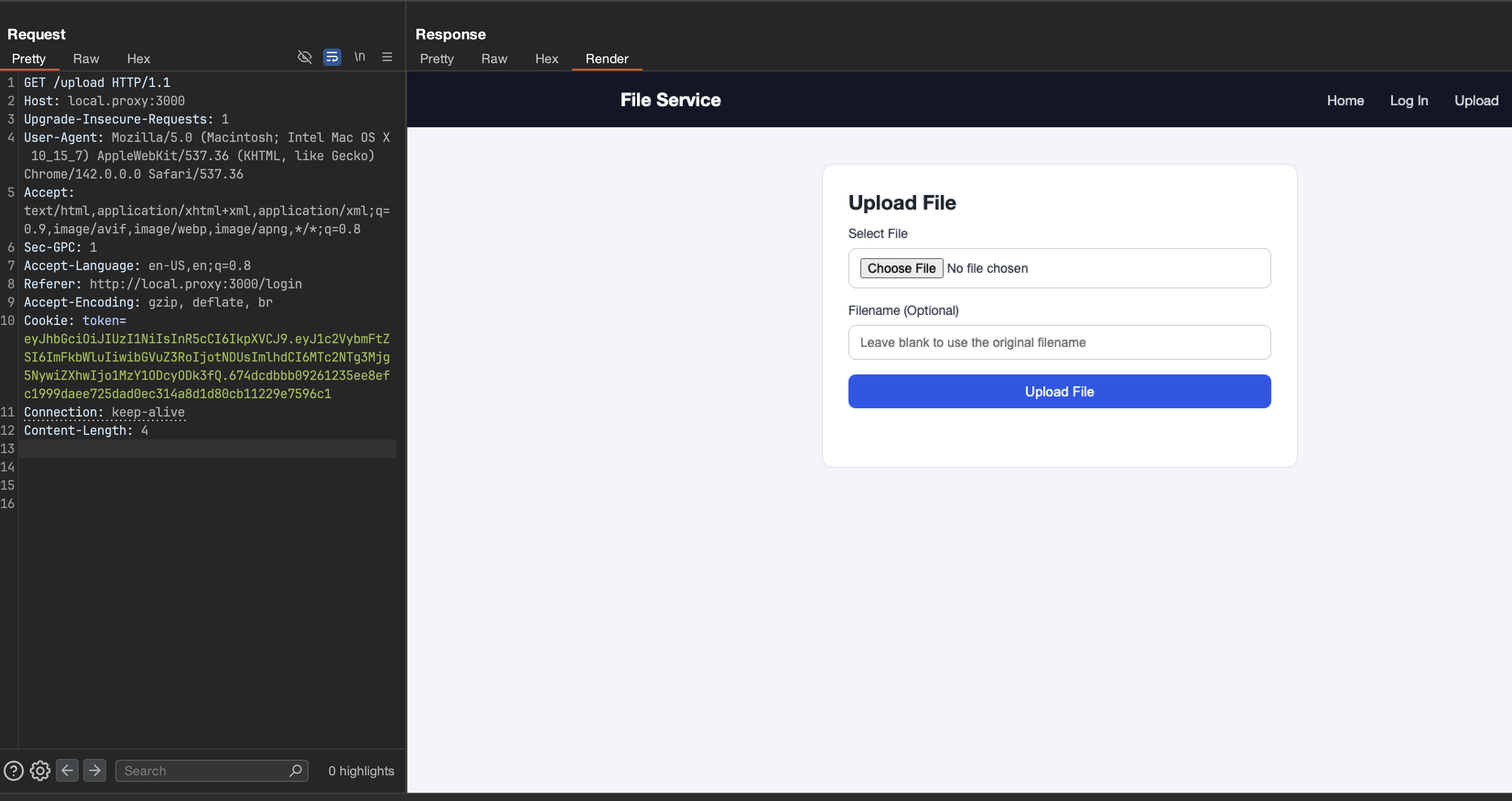
Task: Open the Log In page link
Action: coord(1409,100)
